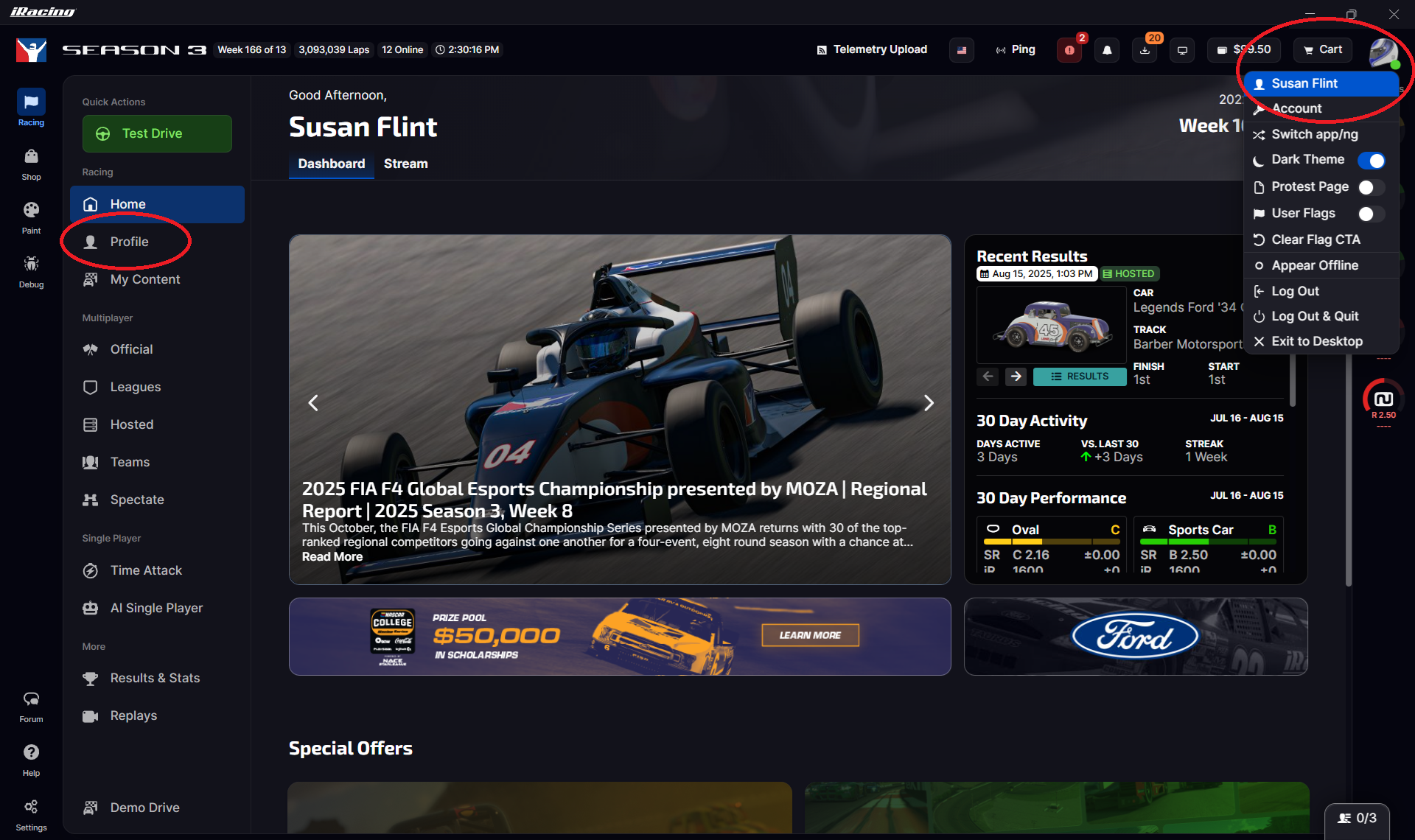Viewport: 1415px width, 840px height.
Task: Turn off the Dark Theme switch
Action: 1371,160
